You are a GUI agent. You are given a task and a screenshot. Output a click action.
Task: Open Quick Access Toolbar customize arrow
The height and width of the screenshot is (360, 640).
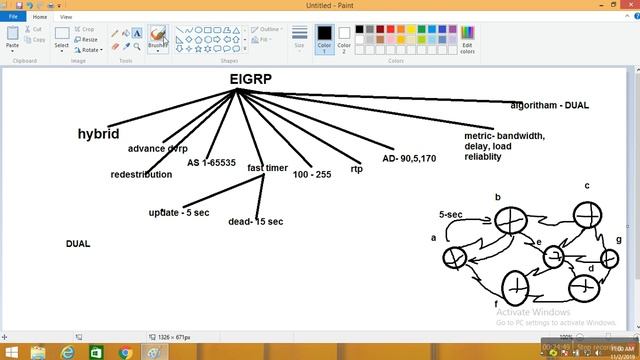[59, 6]
